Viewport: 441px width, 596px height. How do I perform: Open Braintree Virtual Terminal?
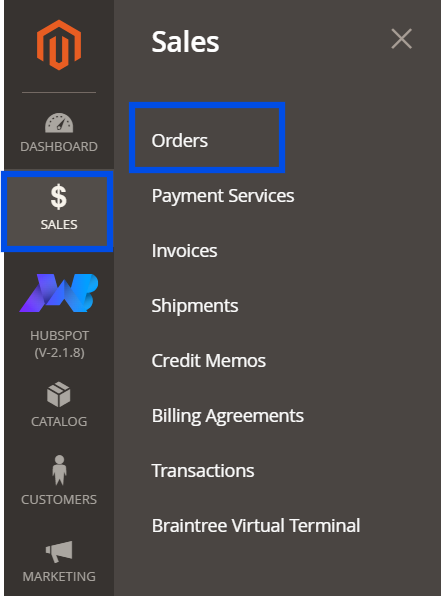[x=256, y=526]
